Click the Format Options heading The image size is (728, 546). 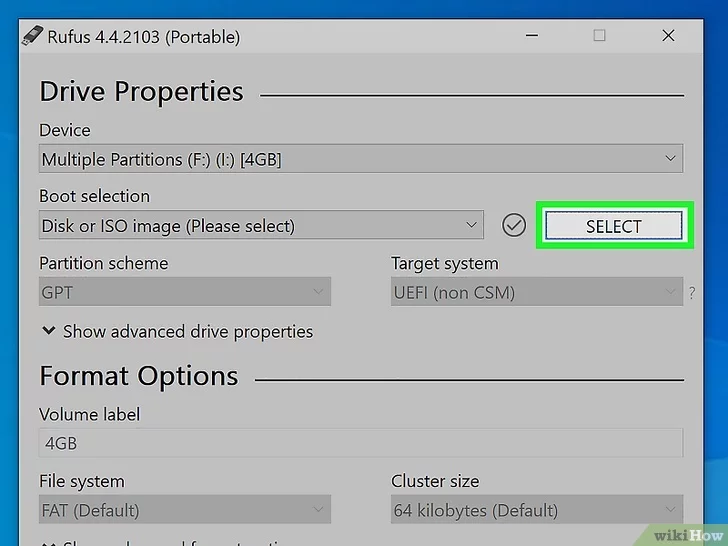139,376
